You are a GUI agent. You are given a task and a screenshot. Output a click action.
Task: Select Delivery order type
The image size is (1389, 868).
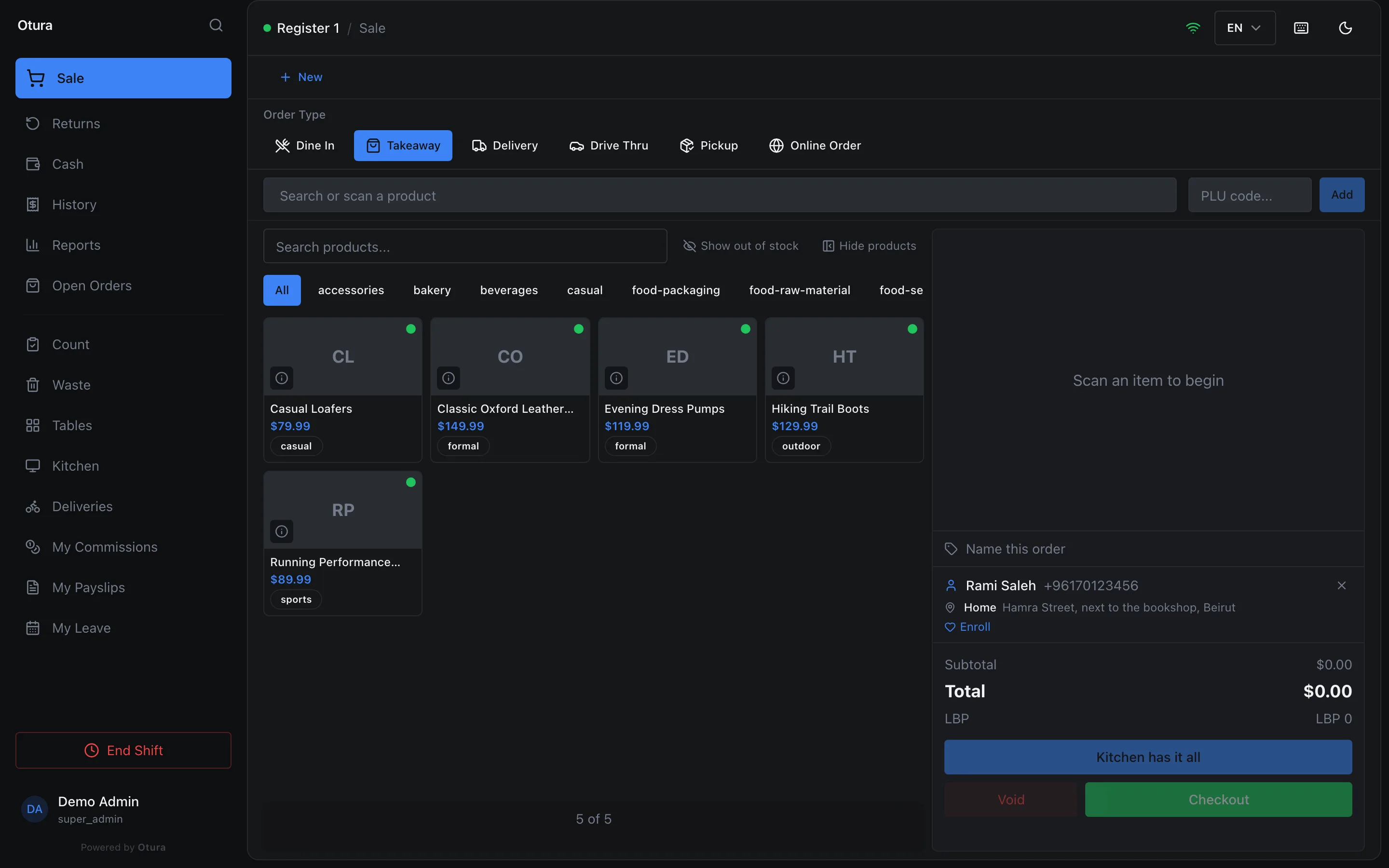click(x=505, y=146)
